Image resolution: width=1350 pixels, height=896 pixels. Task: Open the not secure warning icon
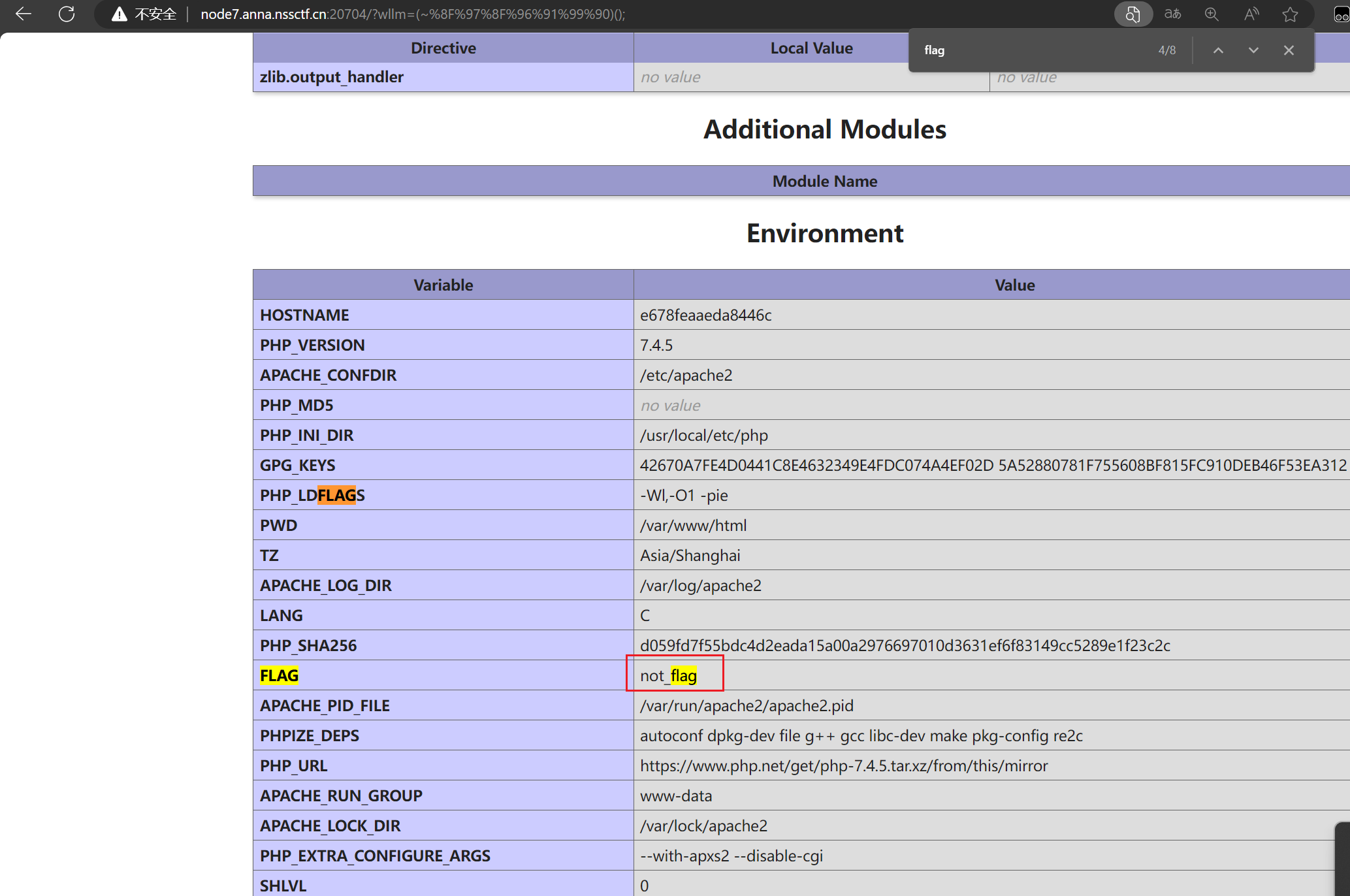coord(120,14)
